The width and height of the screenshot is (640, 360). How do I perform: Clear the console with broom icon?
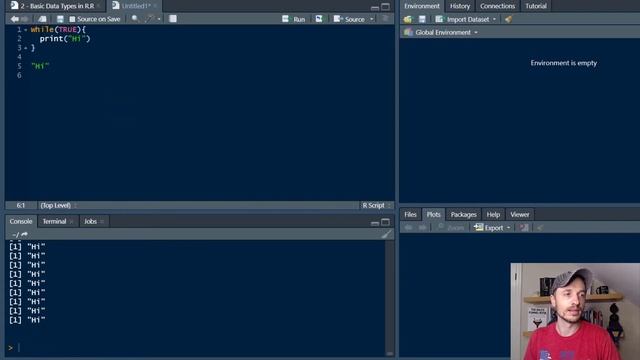pyautogui.click(x=386, y=234)
